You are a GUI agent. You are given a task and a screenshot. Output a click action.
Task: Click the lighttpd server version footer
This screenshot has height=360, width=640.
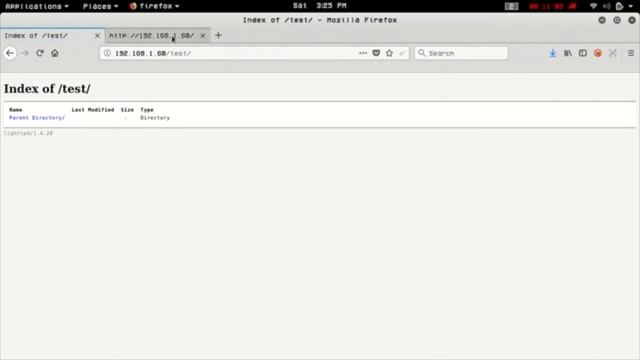pyautogui.click(x=28, y=133)
